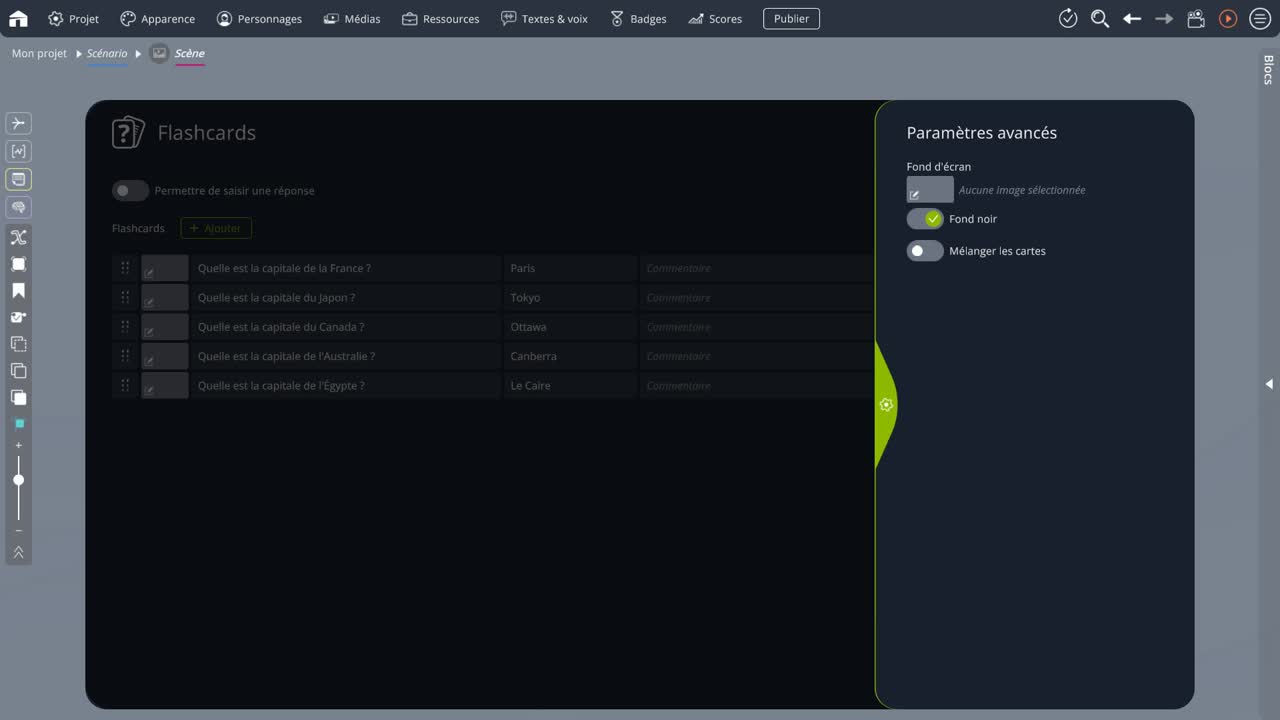Viewport: 1280px width, 720px height.
Task: Open the Badges menu
Action: coord(638,18)
